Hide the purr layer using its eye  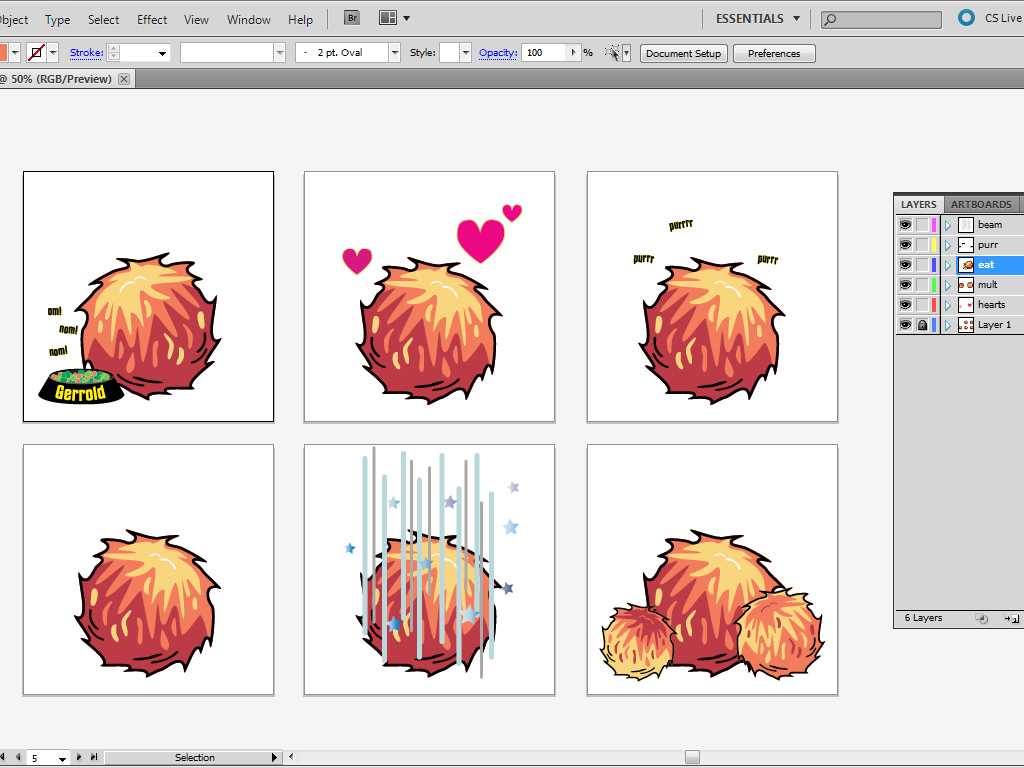pyautogui.click(x=905, y=245)
